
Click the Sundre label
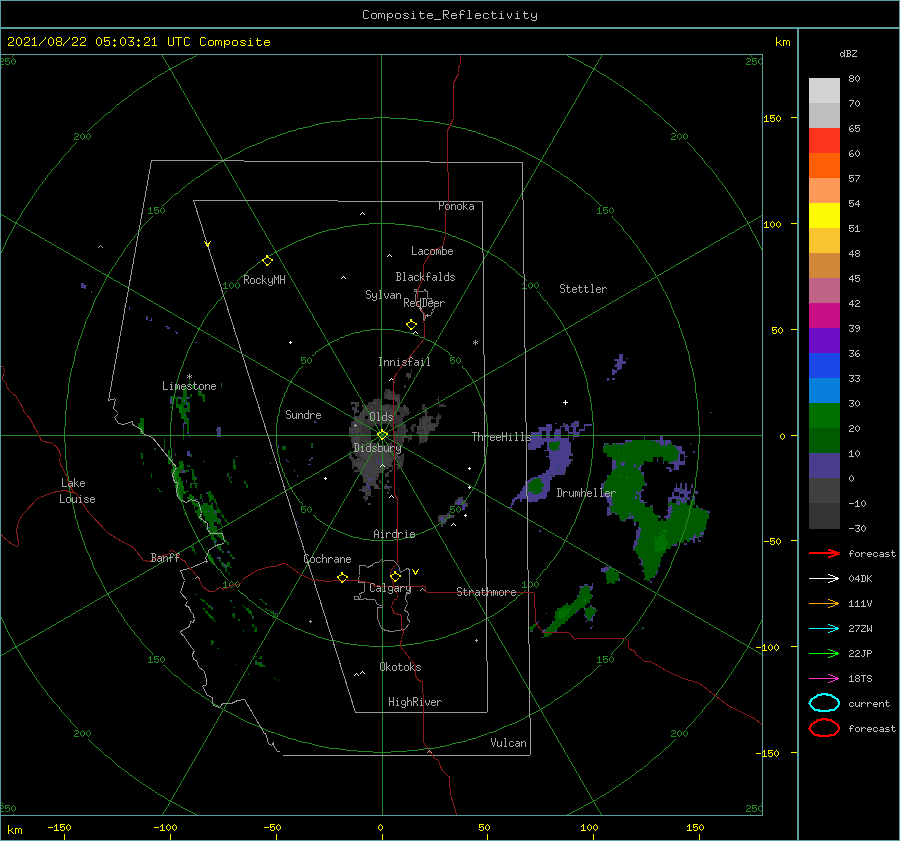(x=303, y=414)
